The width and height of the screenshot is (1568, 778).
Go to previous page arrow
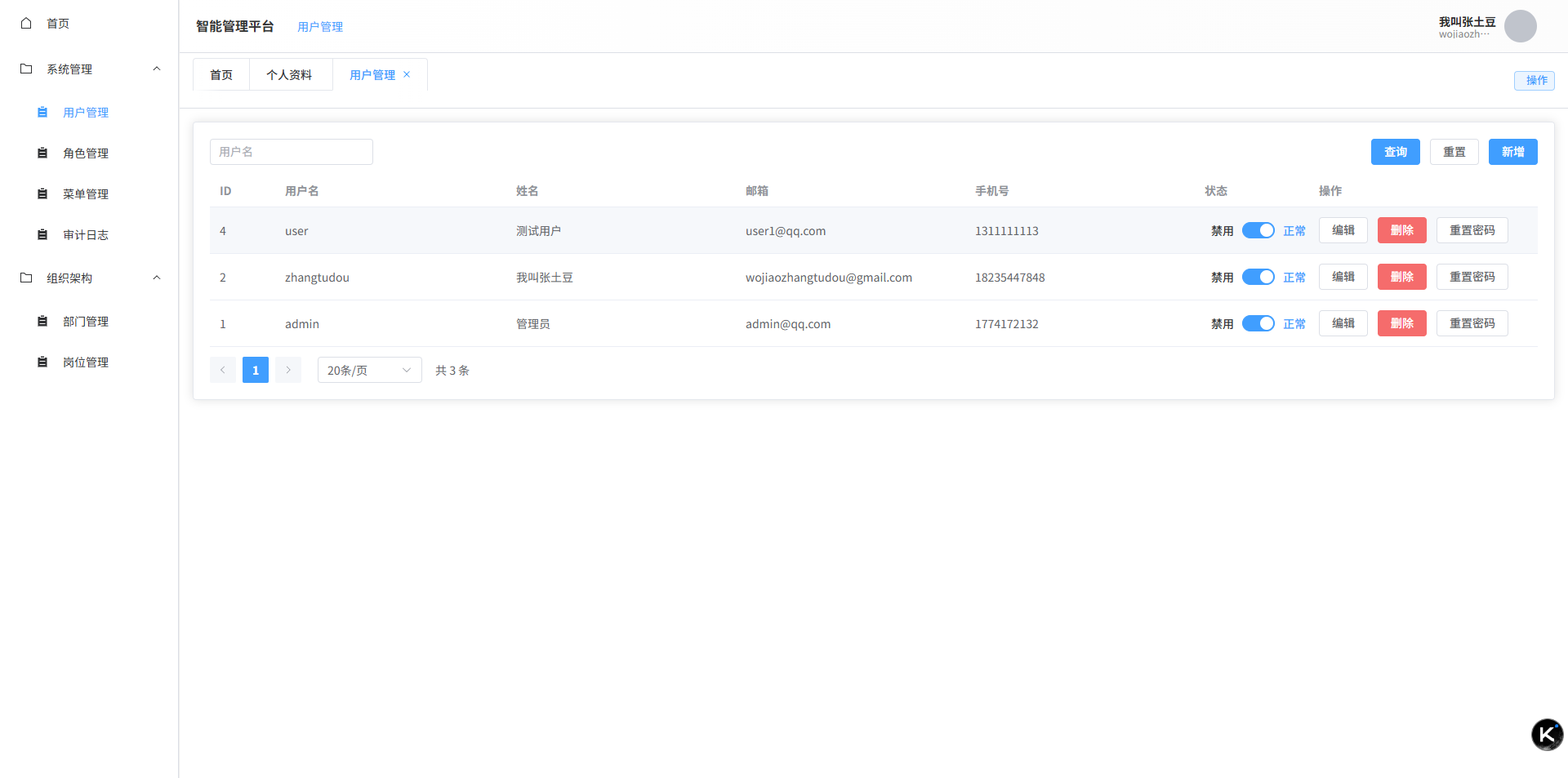pos(222,370)
